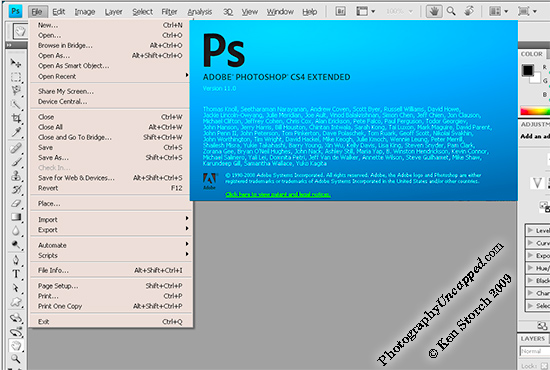Select the Dodge tool
Image resolution: width=550 pixels, height=370 pixels.
coord(15,244)
